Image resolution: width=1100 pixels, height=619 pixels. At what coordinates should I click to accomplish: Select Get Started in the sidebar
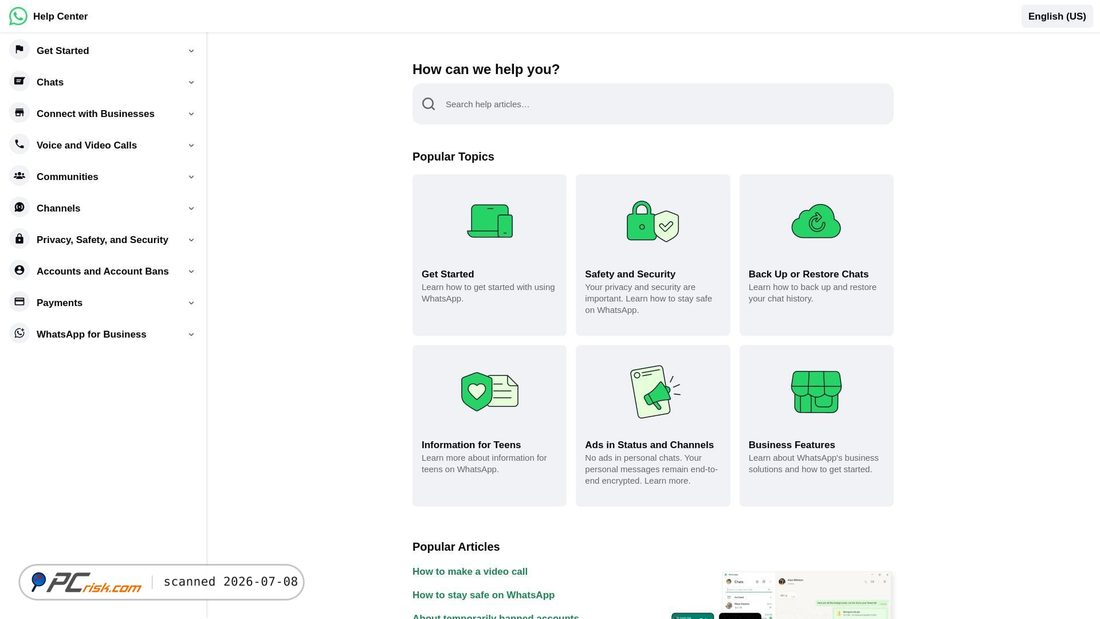62,51
